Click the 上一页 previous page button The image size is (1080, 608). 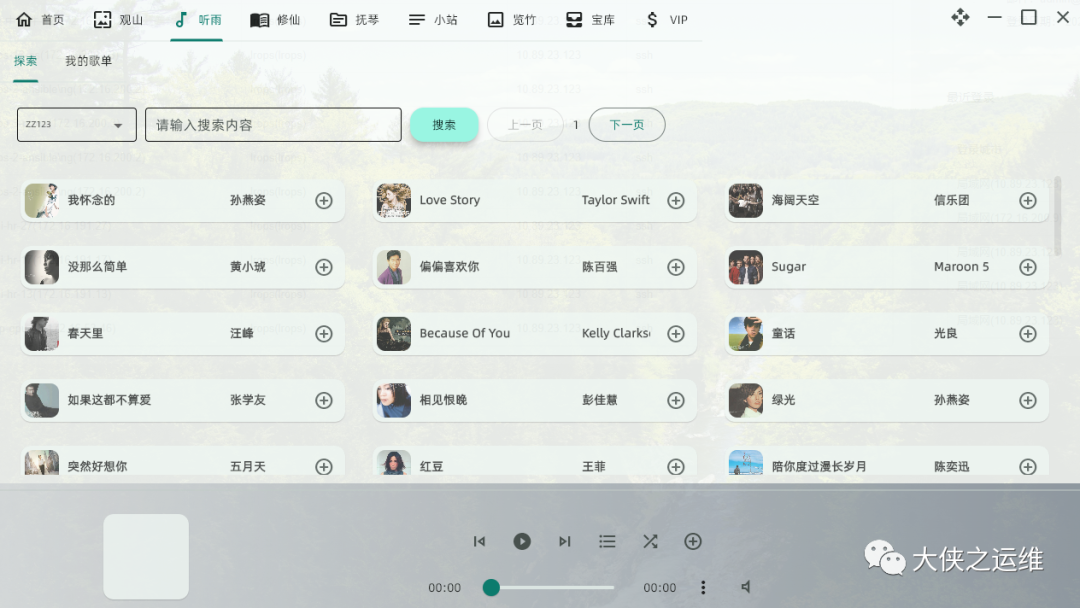click(x=525, y=125)
